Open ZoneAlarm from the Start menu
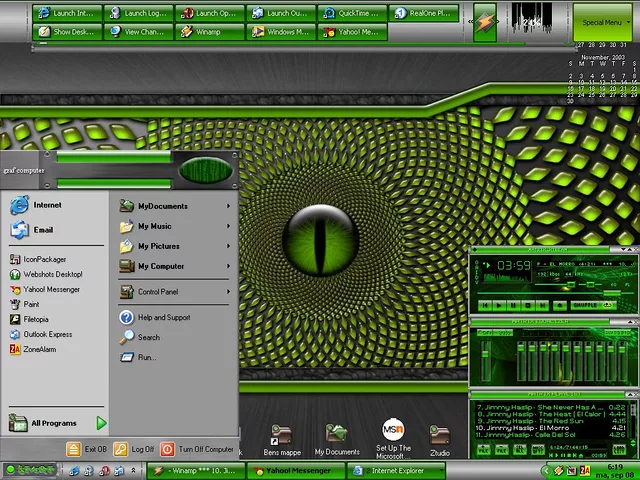Image resolution: width=640 pixels, height=480 pixels. click(x=40, y=349)
